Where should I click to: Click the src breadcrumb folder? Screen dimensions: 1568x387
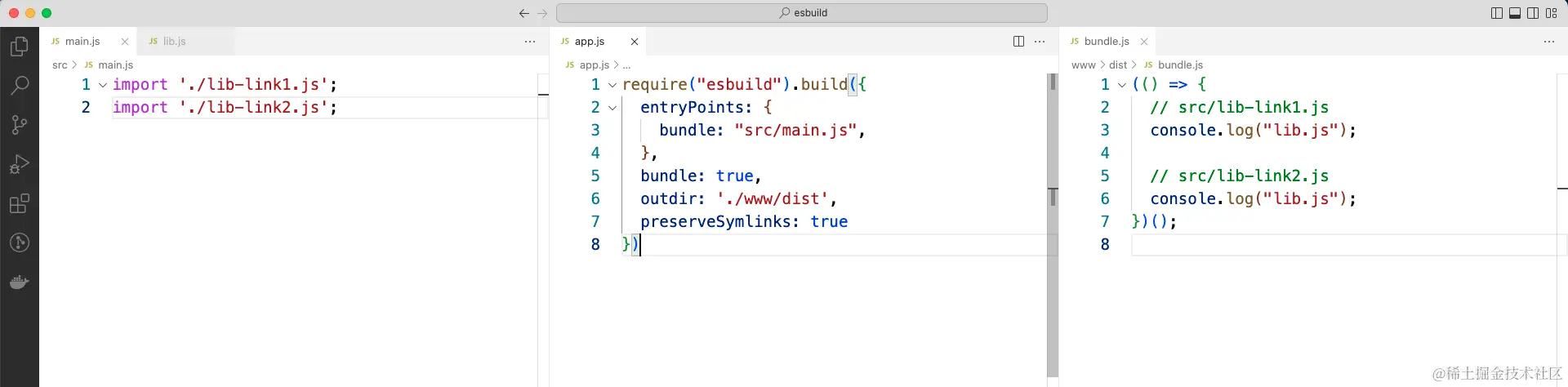60,64
